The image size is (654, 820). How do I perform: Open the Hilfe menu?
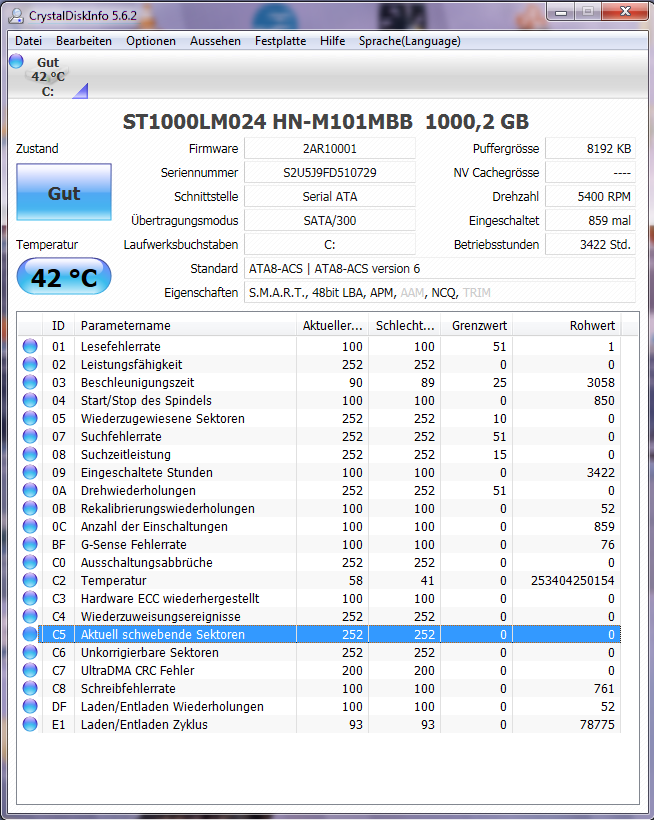pos(332,41)
